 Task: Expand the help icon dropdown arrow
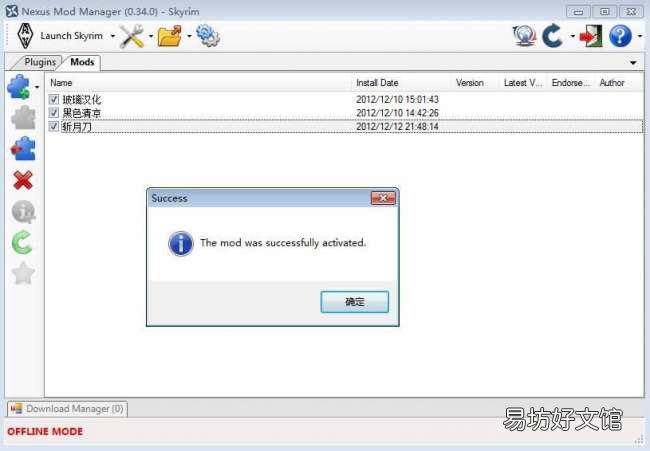640,36
